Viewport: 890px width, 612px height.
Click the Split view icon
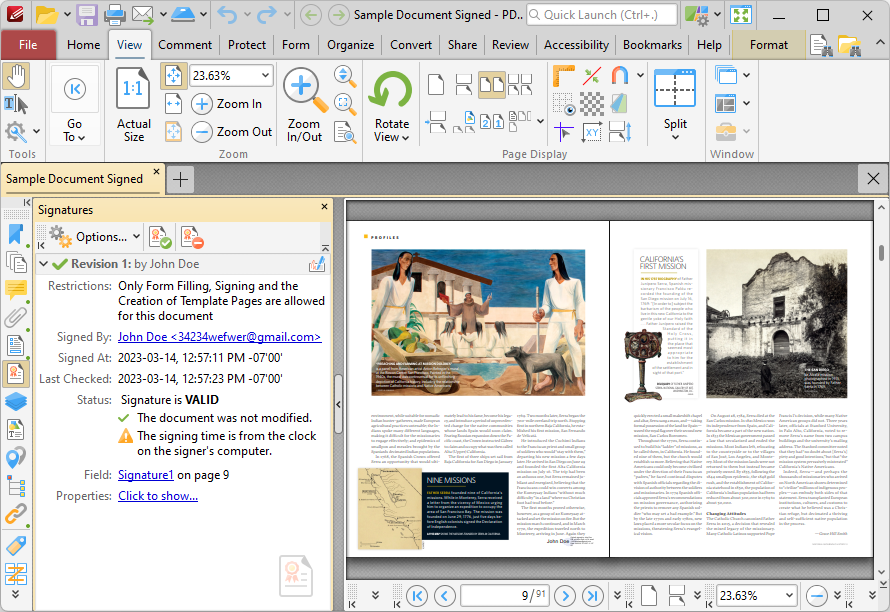674,89
